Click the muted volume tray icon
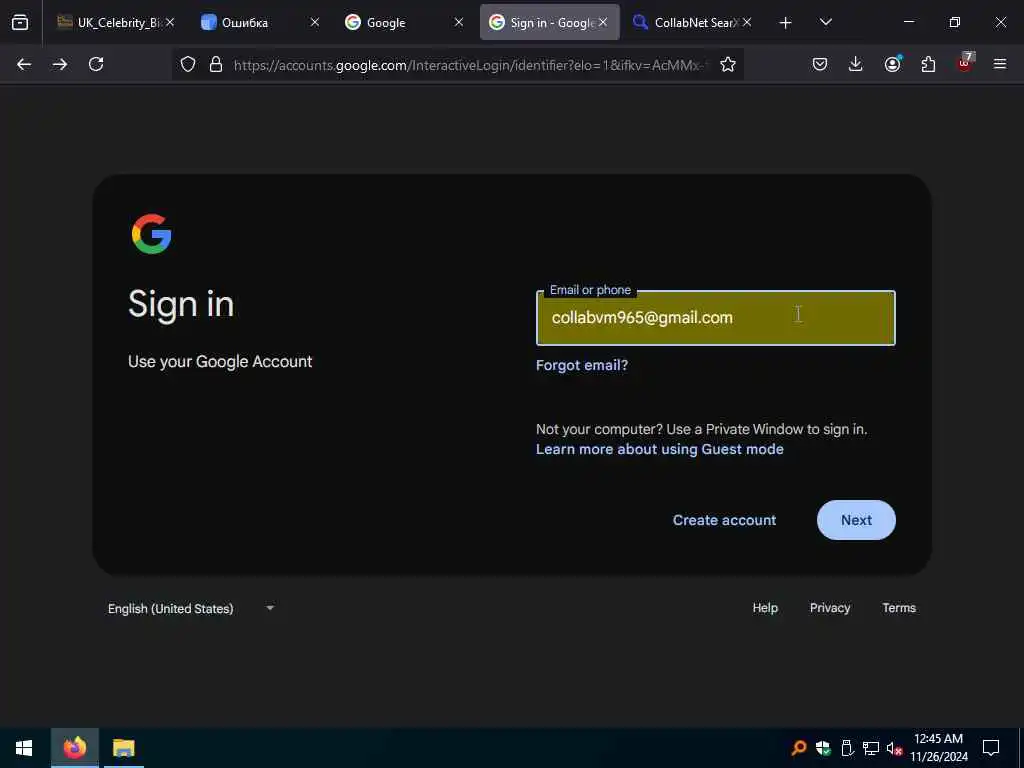 (x=894, y=748)
